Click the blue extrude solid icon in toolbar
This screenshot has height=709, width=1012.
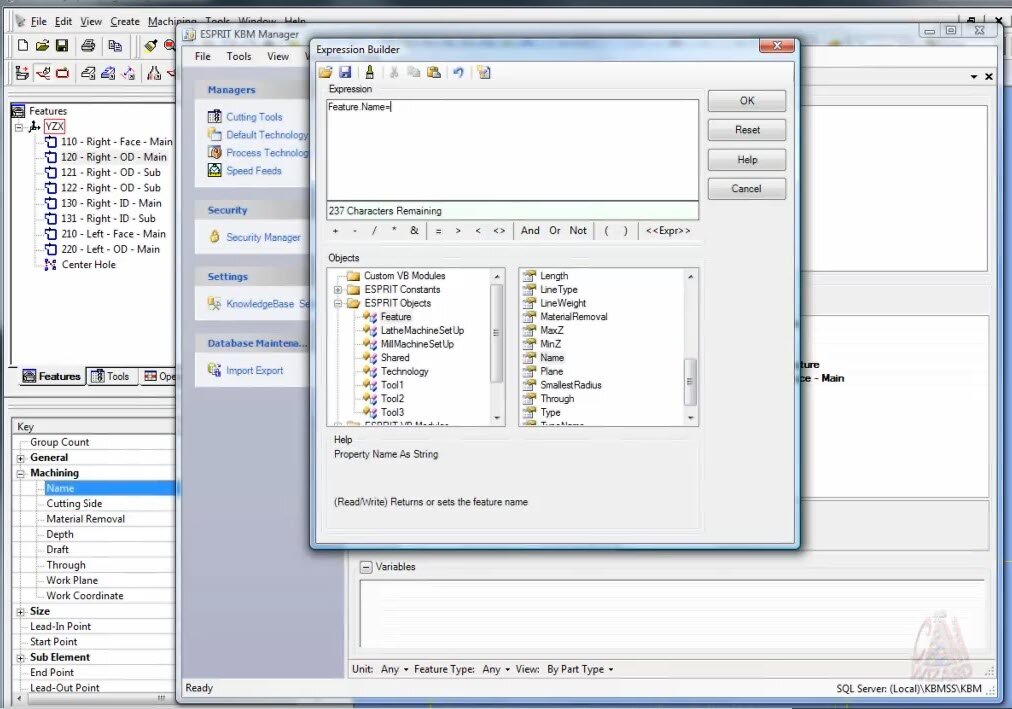coord(108,73)
